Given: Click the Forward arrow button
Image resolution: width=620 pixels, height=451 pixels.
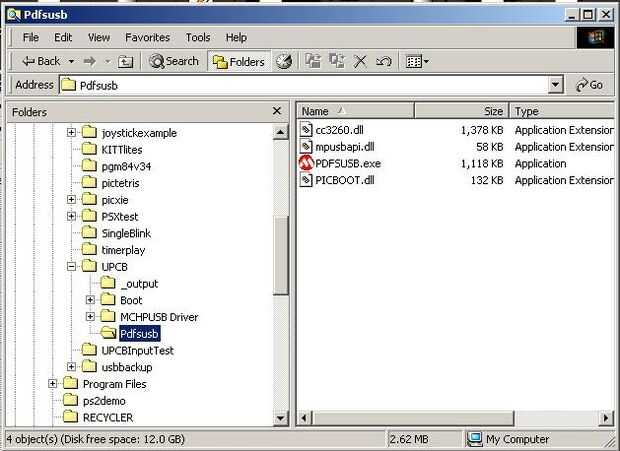Looking at the screenshot, I should click(x=90, y=61).
